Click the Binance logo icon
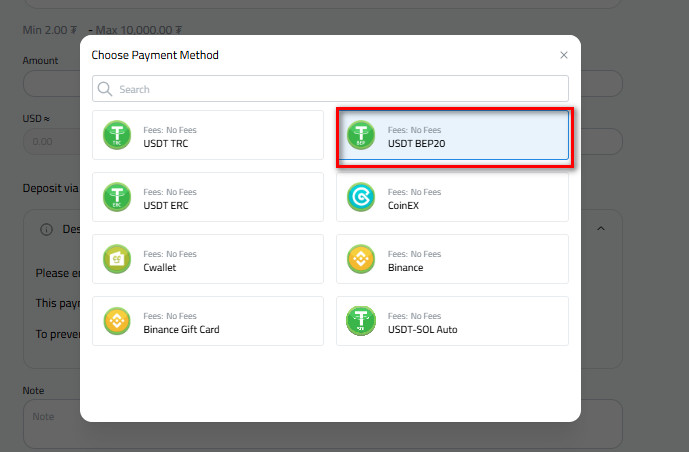Screen dimensions: 689x452 (x=361, y=259)
